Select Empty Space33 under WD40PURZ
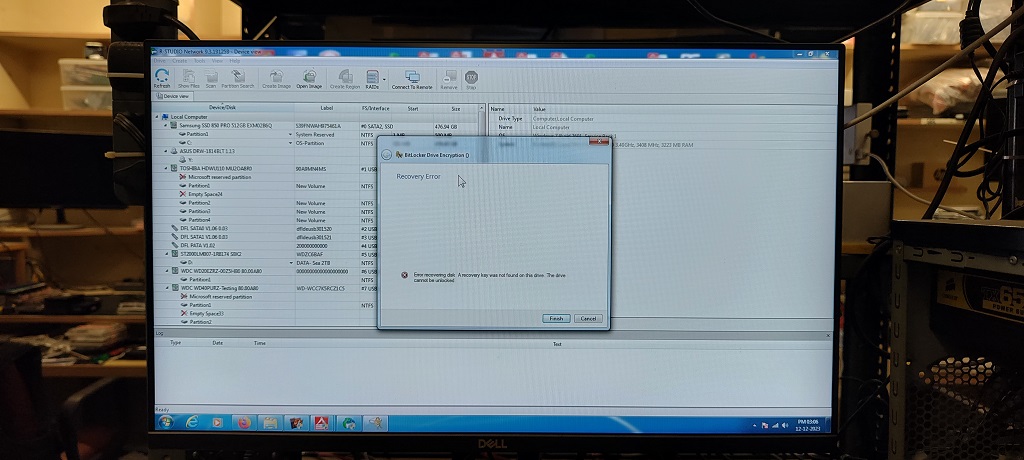 [x=202, y=314]
